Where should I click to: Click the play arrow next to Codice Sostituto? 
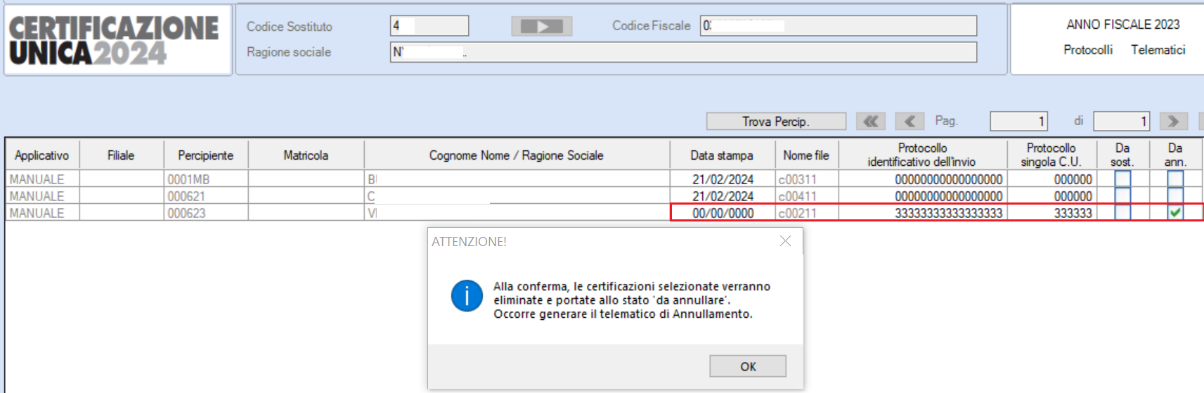543,26
